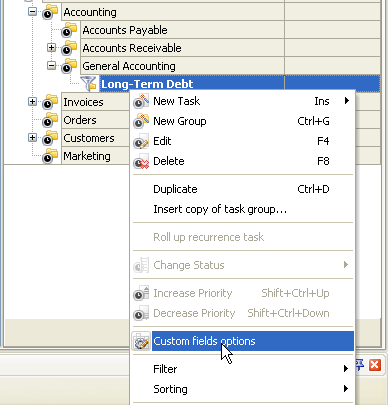Open the Sorting submenu
Image resolution: width=388 pixels, height=405 pixels.
[x=243, y=389]
